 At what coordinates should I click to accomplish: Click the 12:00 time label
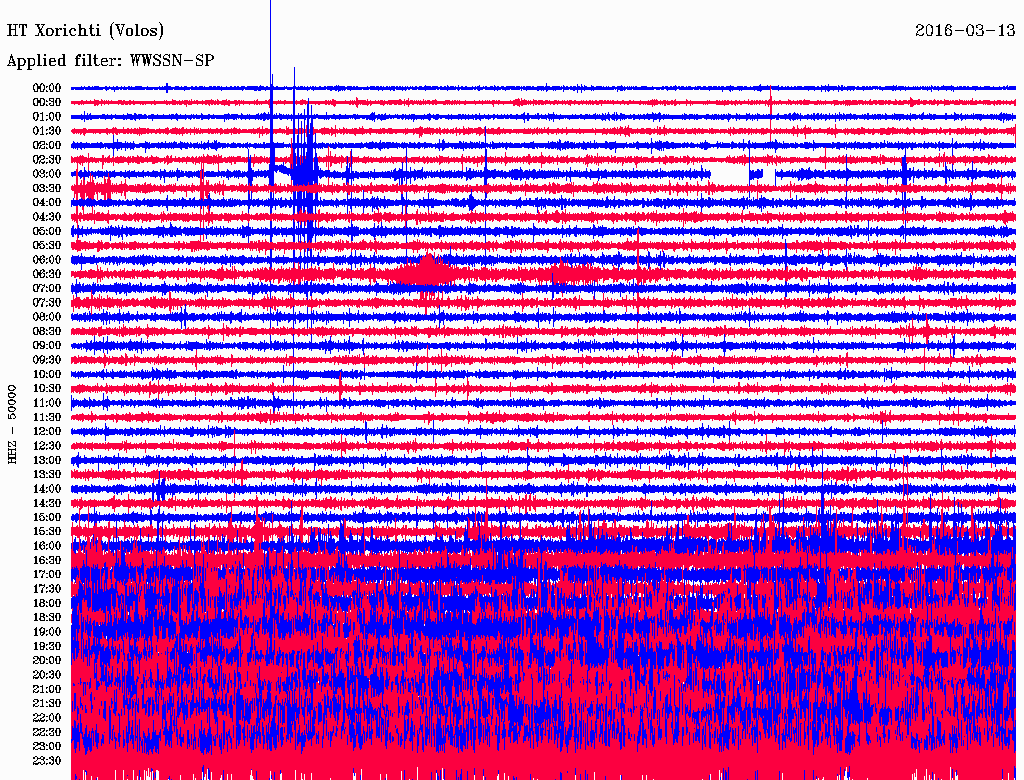(47, 431)
